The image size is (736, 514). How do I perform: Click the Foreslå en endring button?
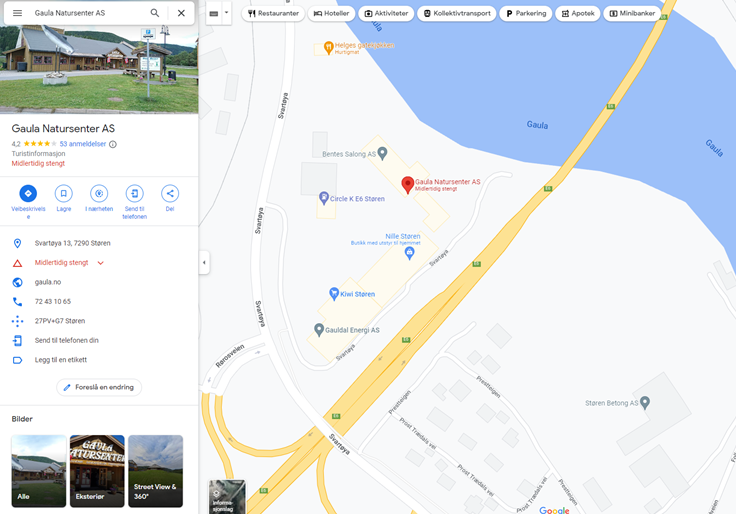[x=99, y=387]
